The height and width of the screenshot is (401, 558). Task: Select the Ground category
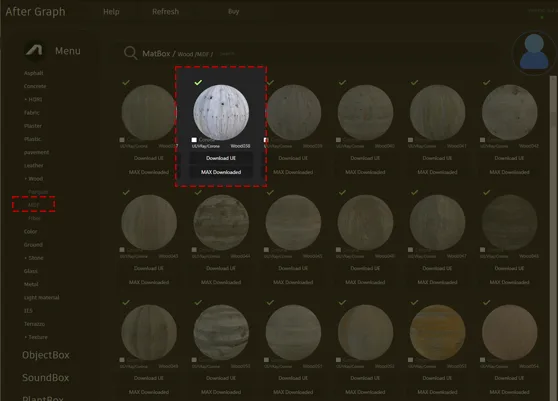click(x=33, y=244)
